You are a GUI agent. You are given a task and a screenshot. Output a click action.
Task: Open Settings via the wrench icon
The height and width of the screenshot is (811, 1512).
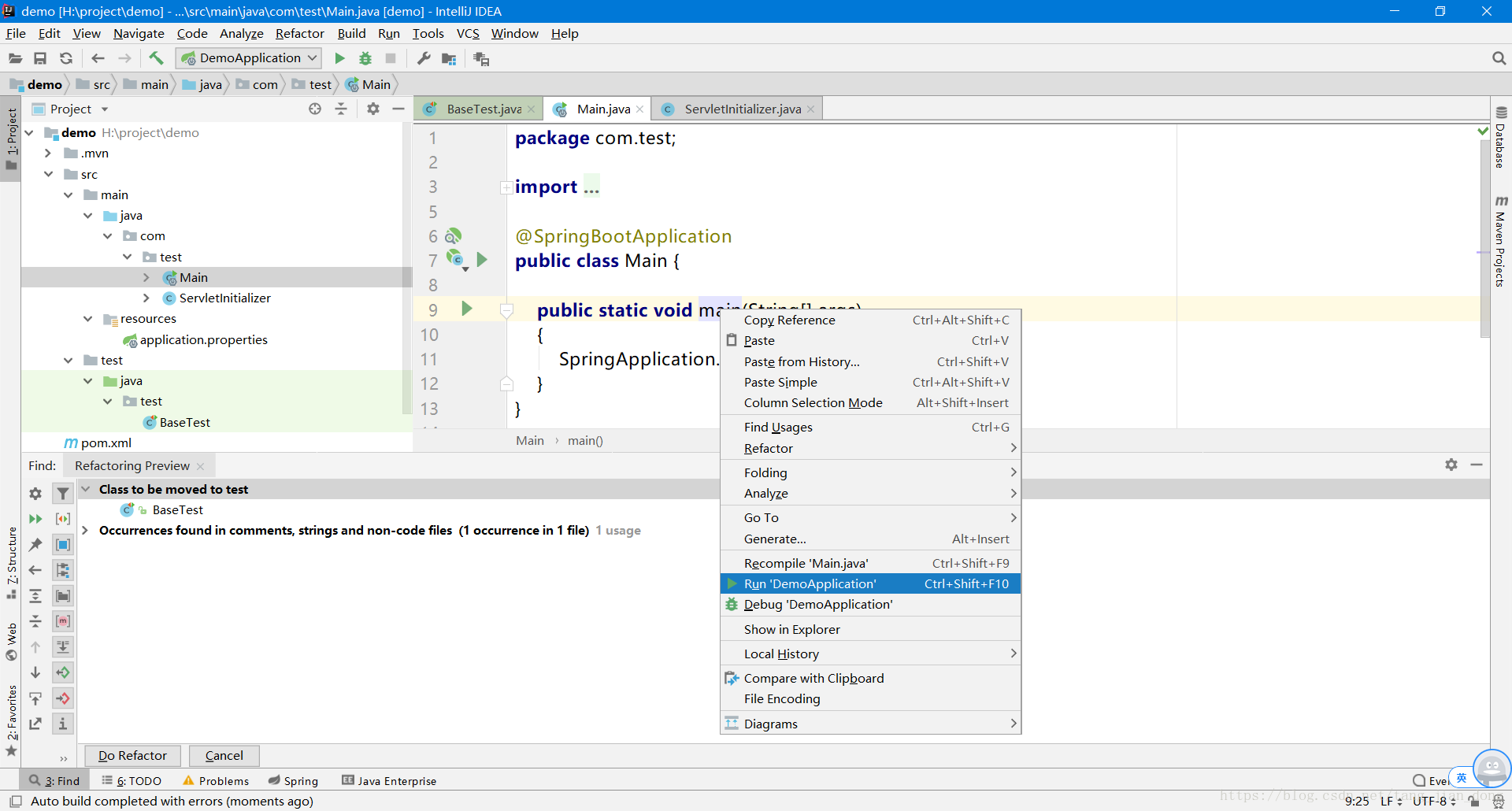click(x=424, y=58)
